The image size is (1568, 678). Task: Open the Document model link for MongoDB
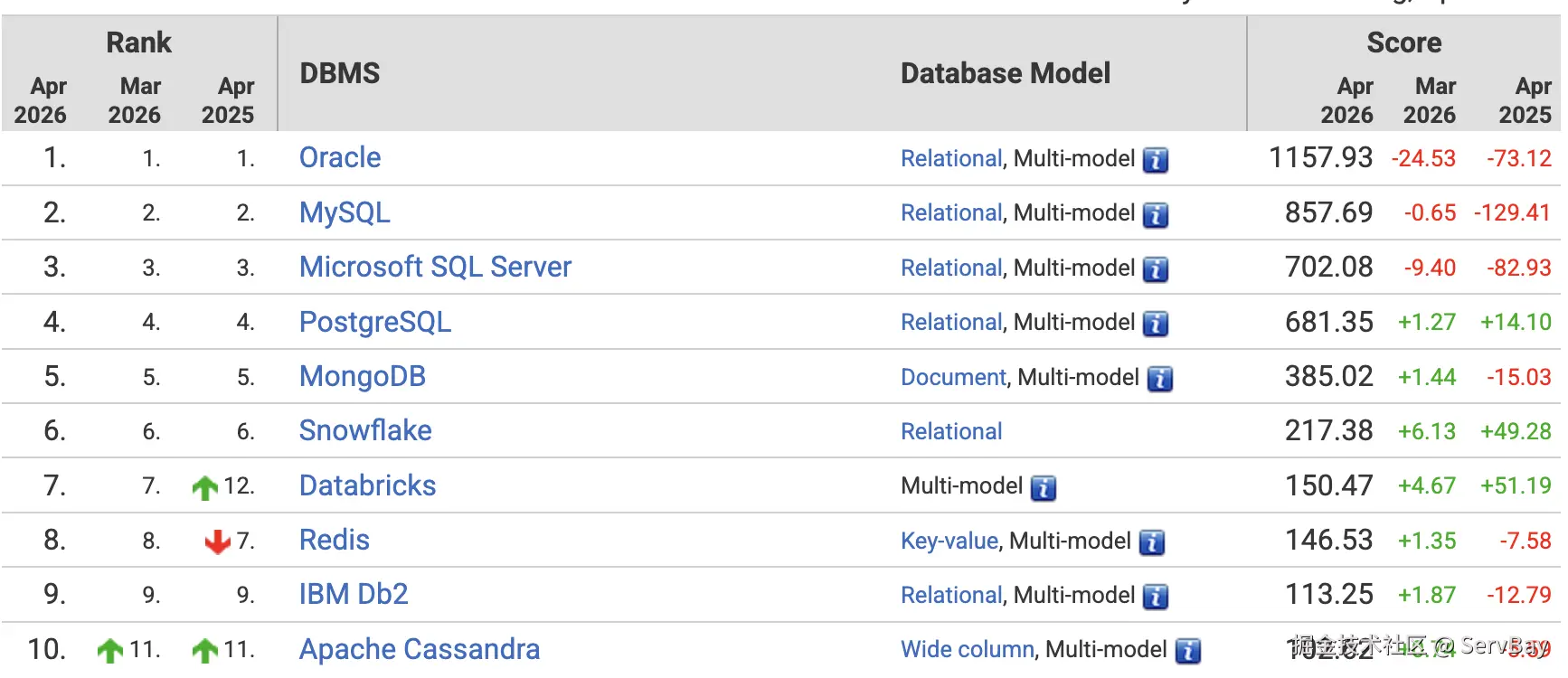coord(953,377)
